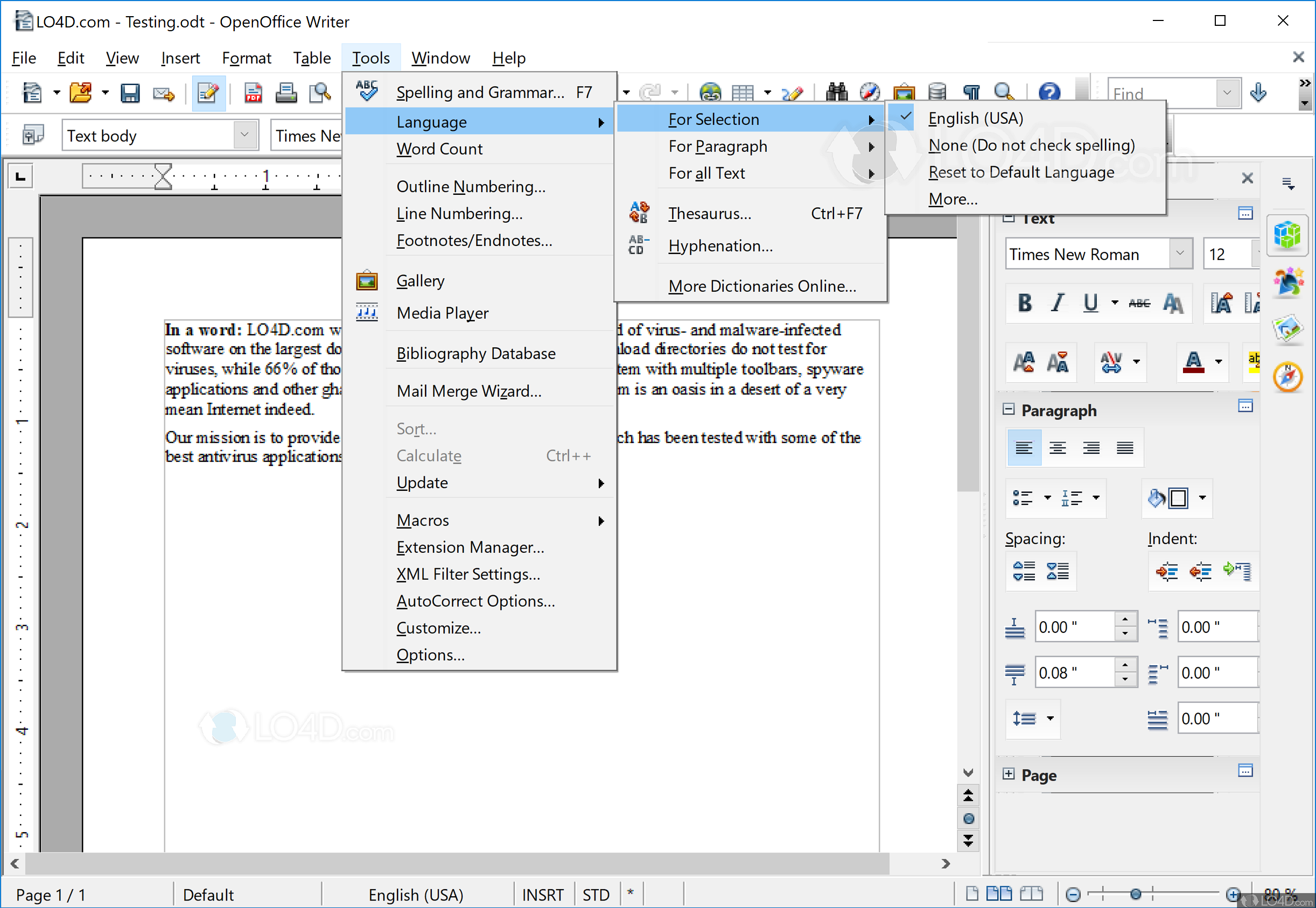Image resolution: width=1316 pixels, height=908 pixels.
Task: Open Help using the blue question mark icon
Action: tap(1049, 91)
